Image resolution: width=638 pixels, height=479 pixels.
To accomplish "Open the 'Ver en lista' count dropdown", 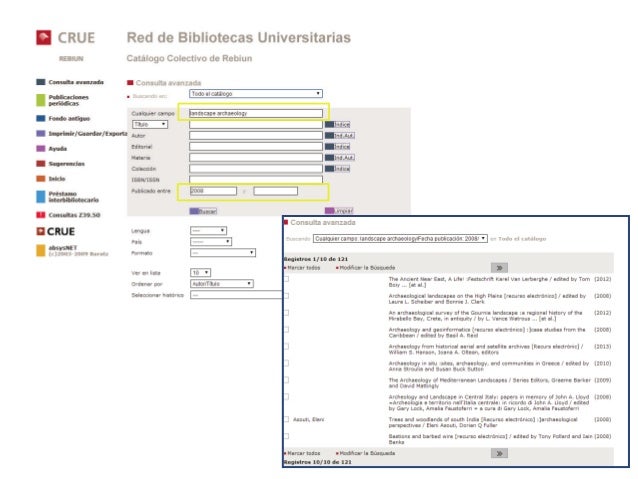I will tap(200, 272).
